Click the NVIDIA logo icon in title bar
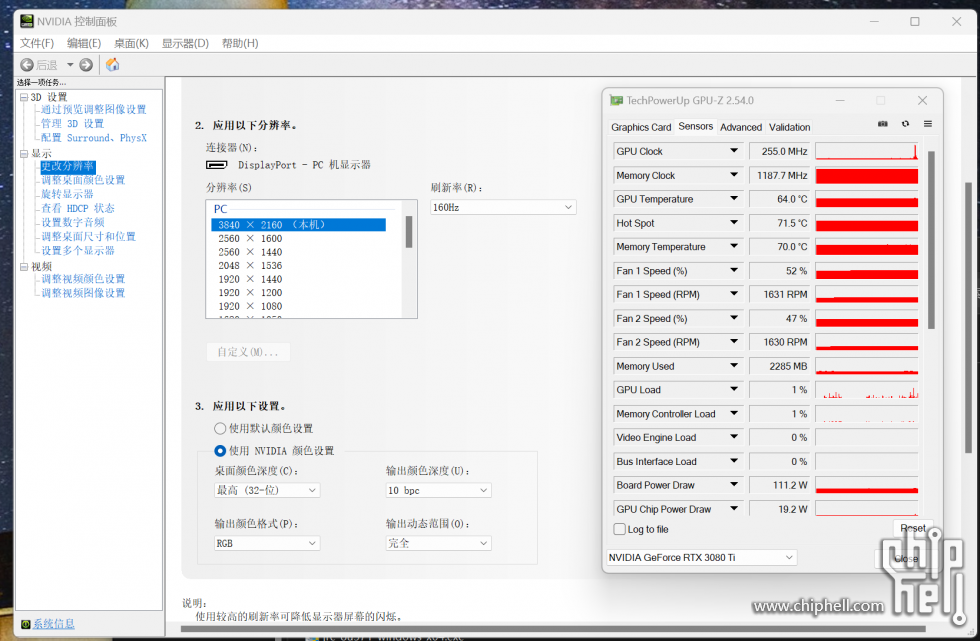This screenshot has width=980, height=641. click(x=27, y=21)
